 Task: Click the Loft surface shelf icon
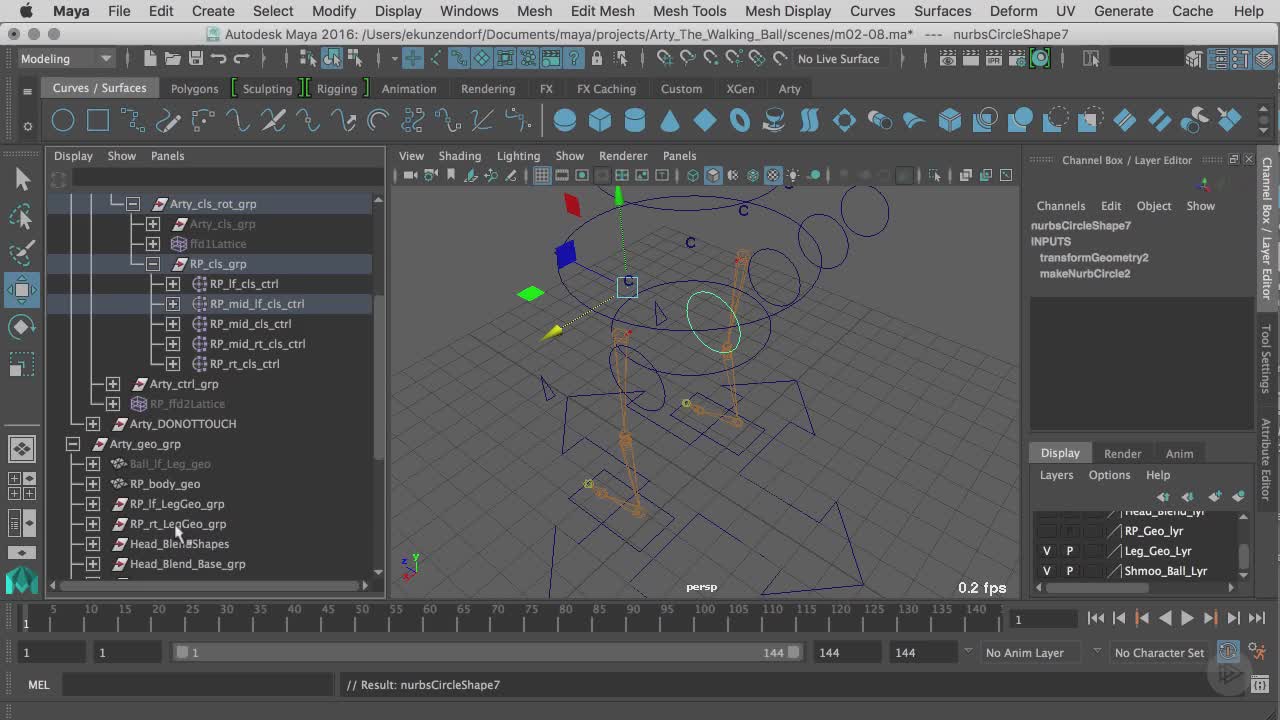[x=809, y=121]
